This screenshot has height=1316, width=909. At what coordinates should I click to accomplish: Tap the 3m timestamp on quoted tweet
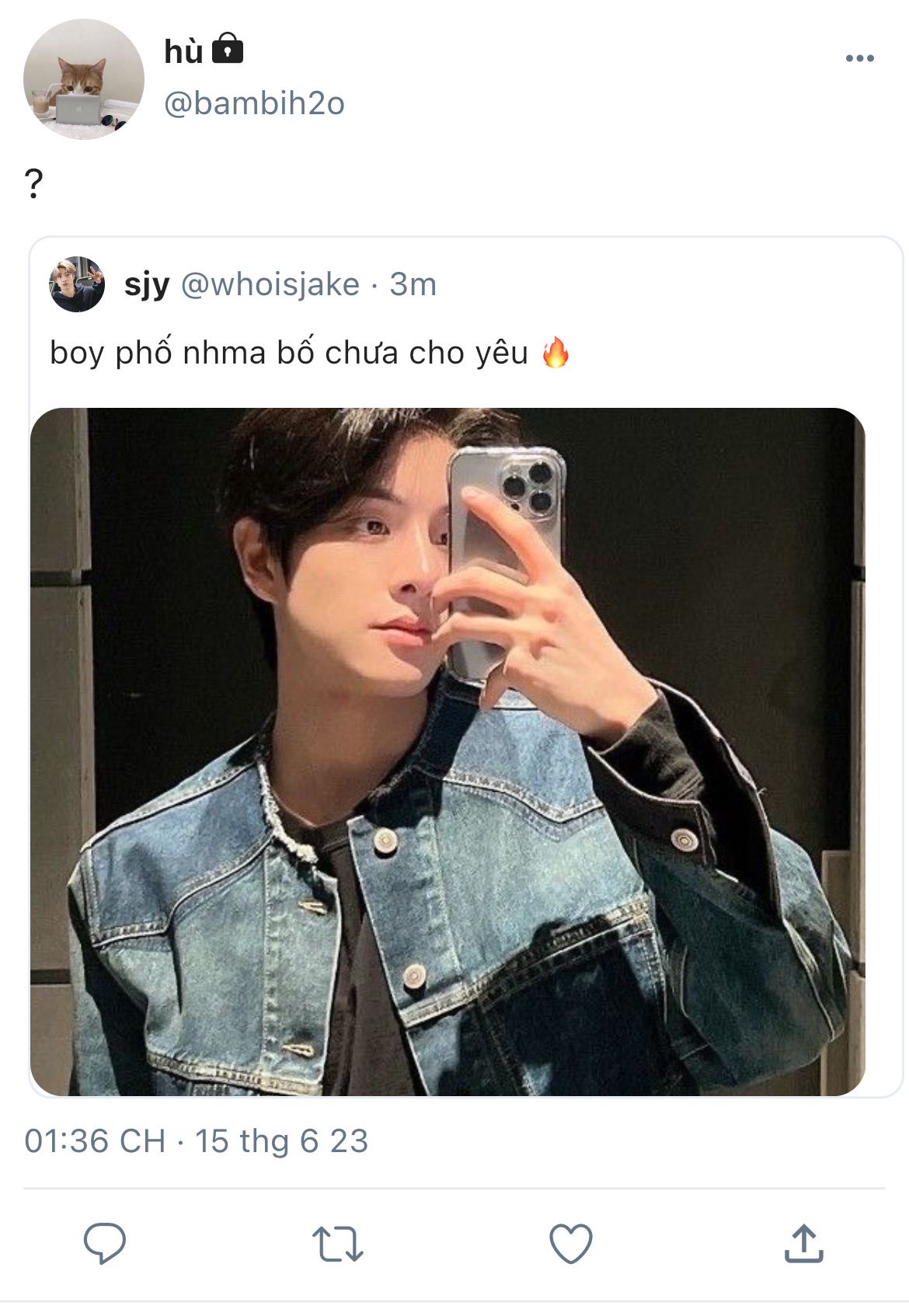pyautogui.click(x=413, y=284)
